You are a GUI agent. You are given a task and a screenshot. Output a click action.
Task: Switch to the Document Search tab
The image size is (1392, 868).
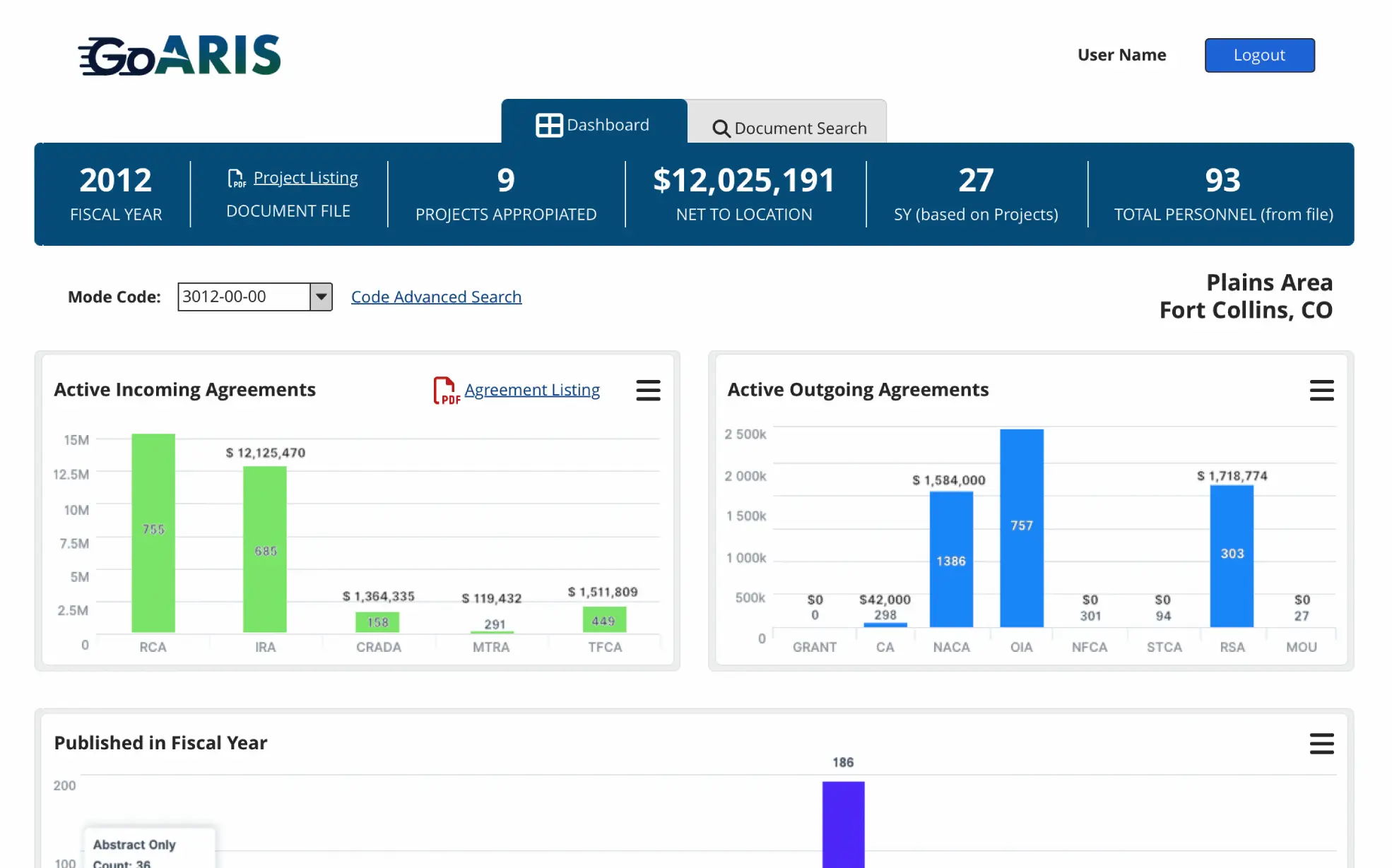click(x=788, y=128)
